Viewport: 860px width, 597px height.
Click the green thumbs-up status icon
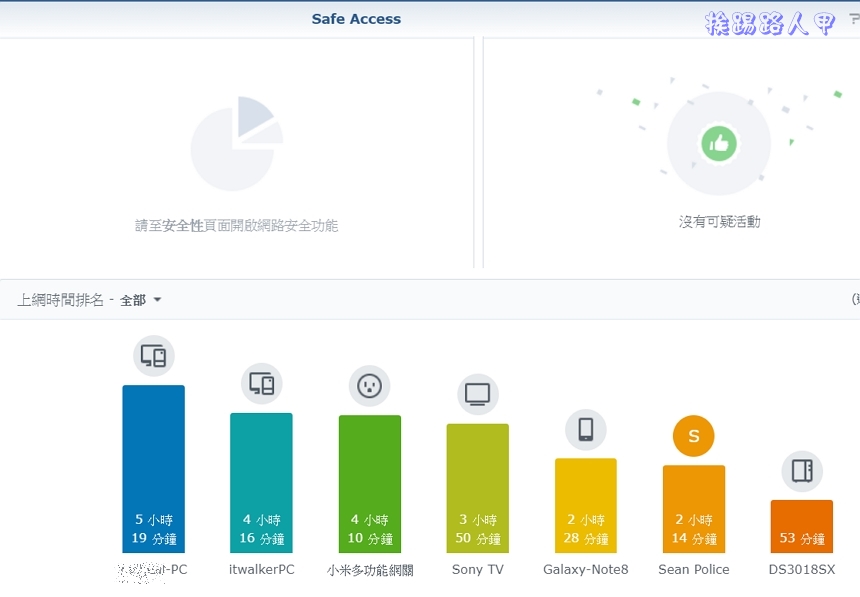[x=719, y=143]
